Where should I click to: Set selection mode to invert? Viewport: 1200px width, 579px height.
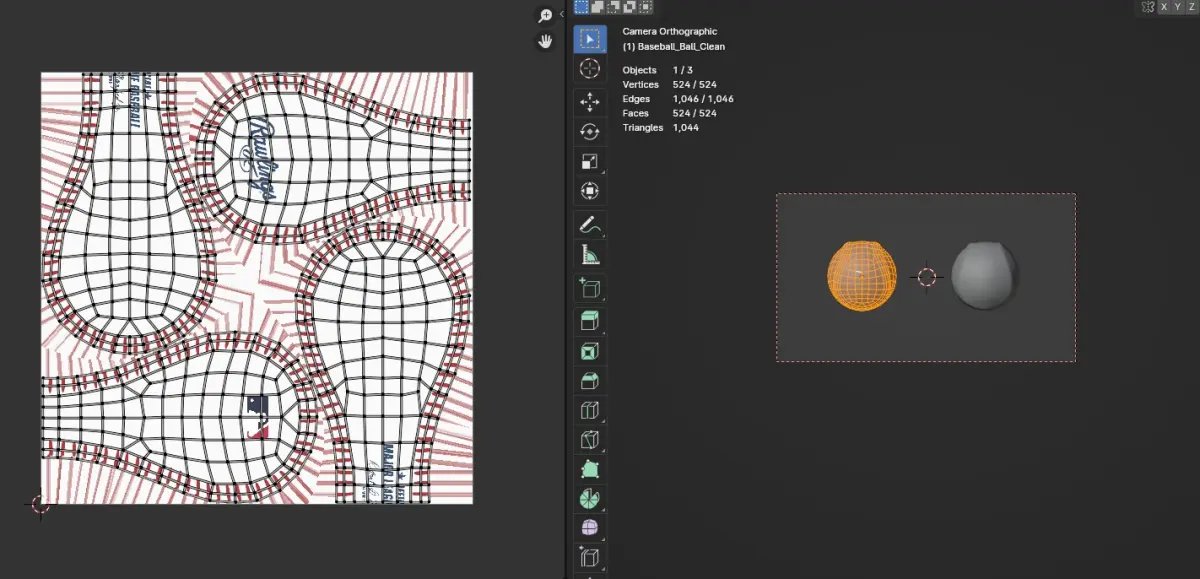(x=629, y=7)
